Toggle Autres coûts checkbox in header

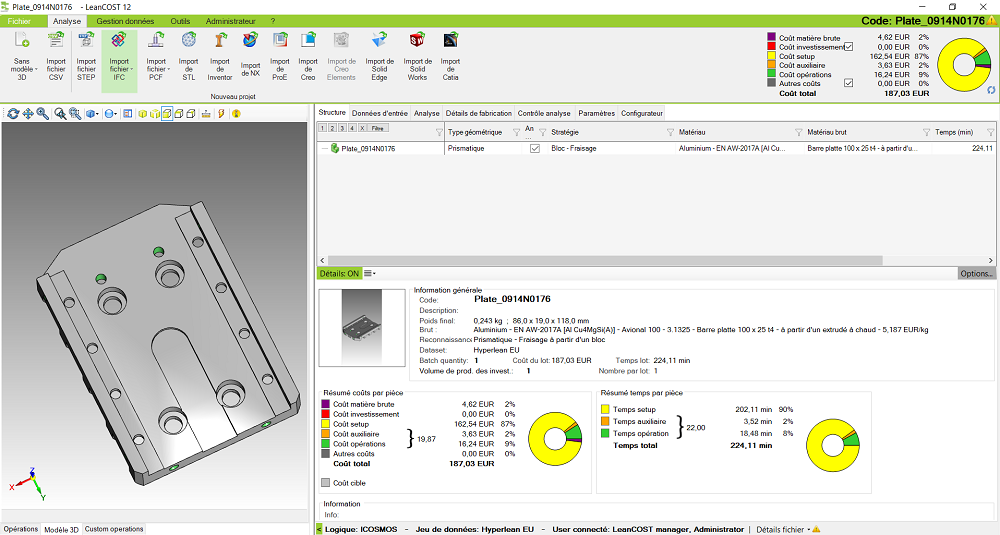(848, 83)
